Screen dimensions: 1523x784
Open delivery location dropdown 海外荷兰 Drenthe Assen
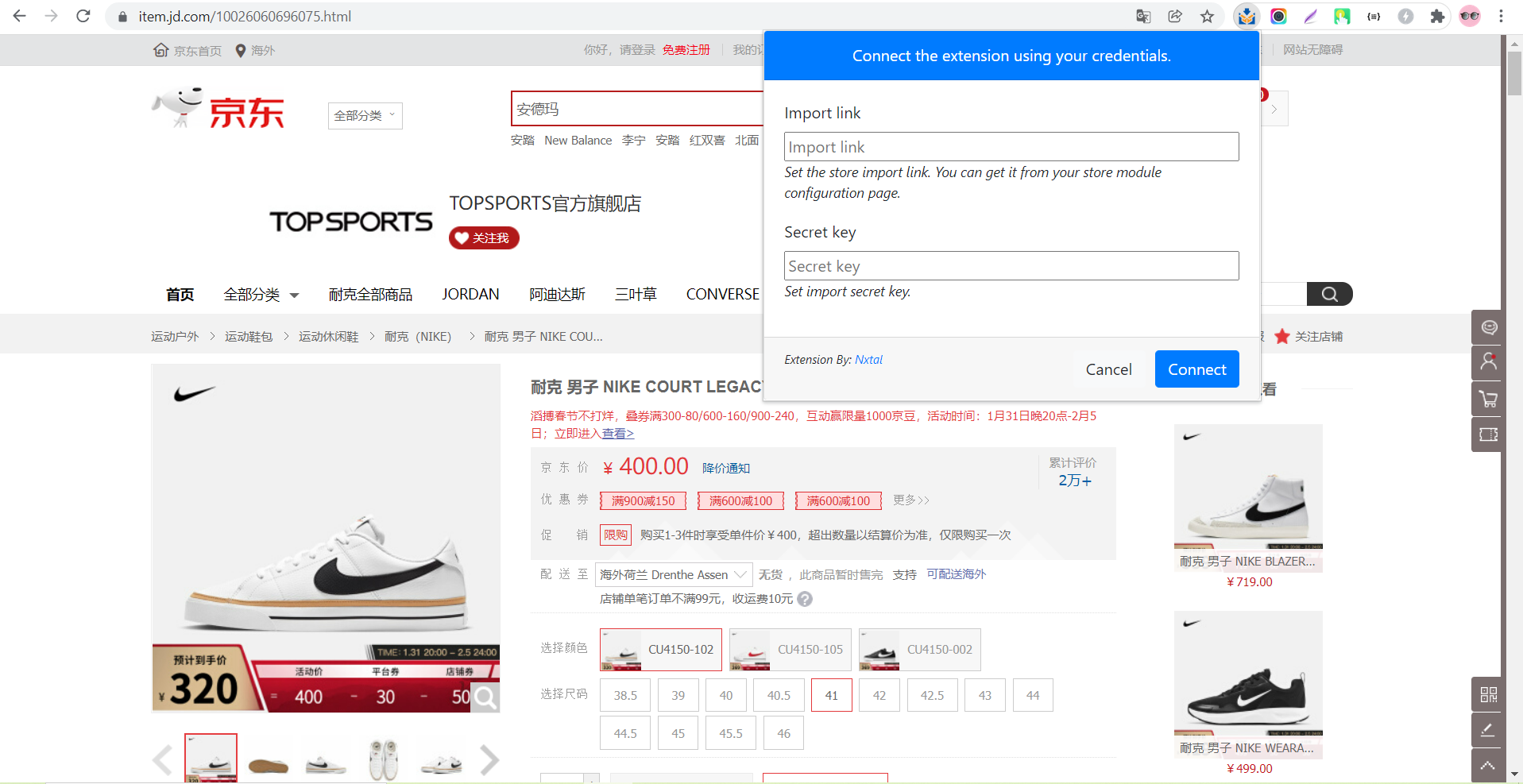(x=673, y=574)
